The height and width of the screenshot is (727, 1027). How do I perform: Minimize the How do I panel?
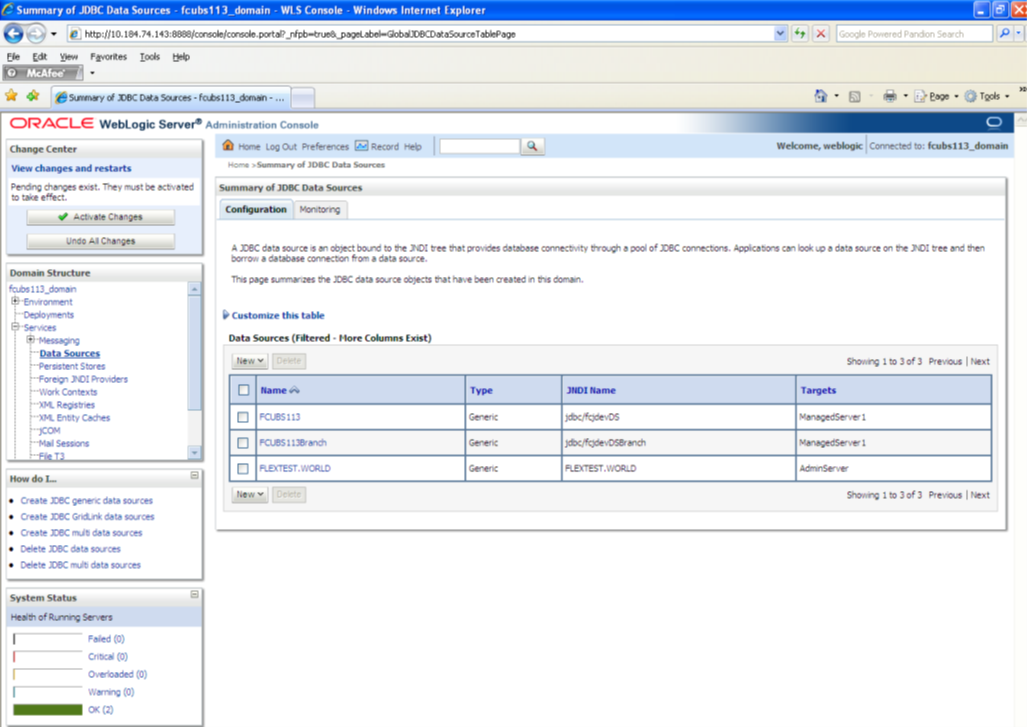click(195, 475)
